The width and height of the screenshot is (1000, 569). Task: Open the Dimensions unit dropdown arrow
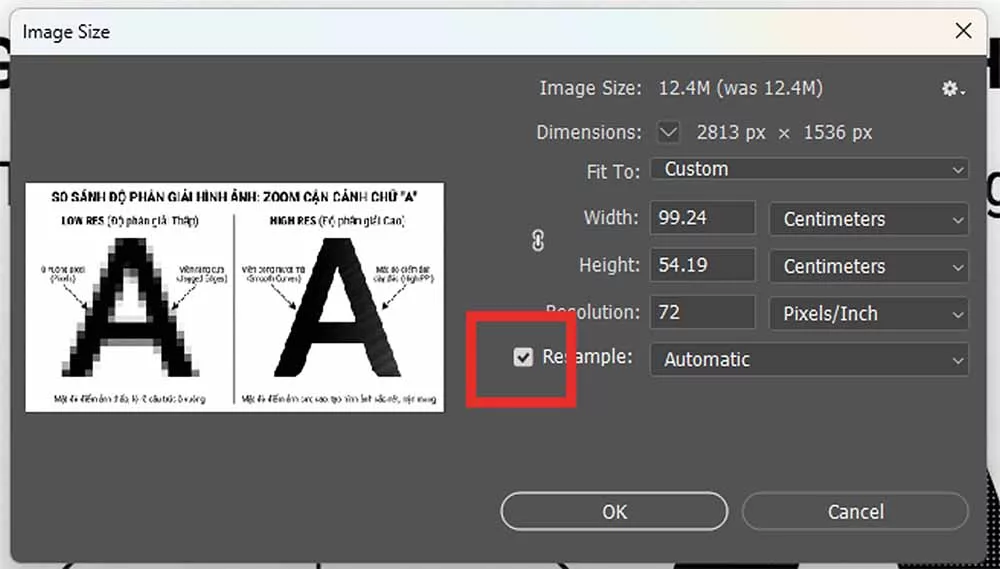coord(668,133)
